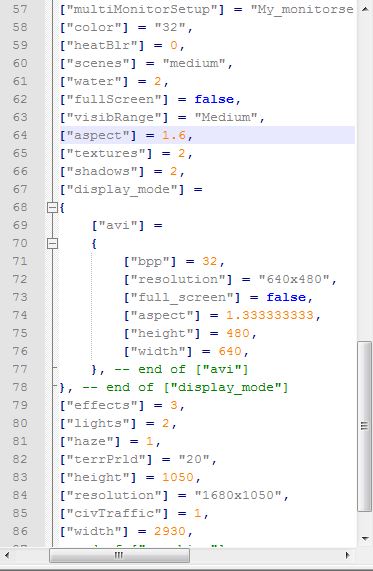Click the height value 1050

pos(178,477)
